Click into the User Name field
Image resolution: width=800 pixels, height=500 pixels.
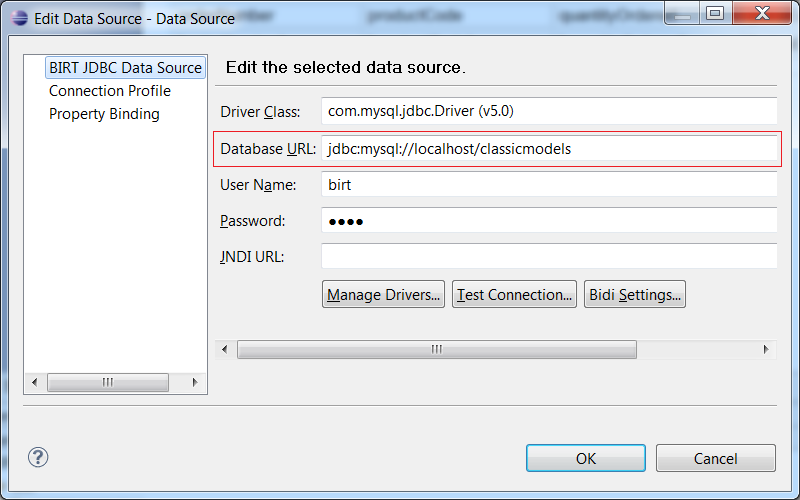(x=548, y=185)
